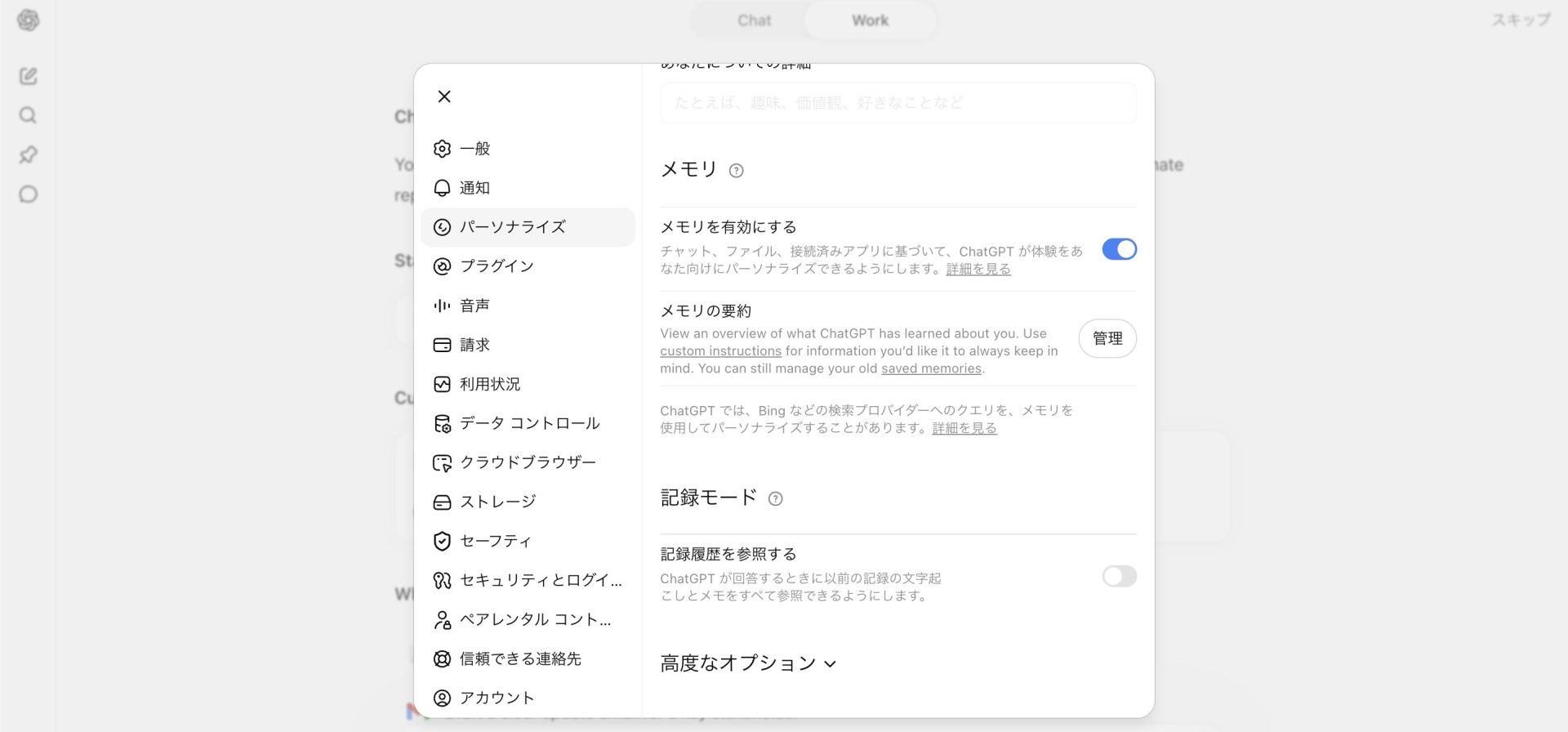Switch to the Chat tab
The image size is (1568, 732).
pyautogui.click(x=754, y=20)
